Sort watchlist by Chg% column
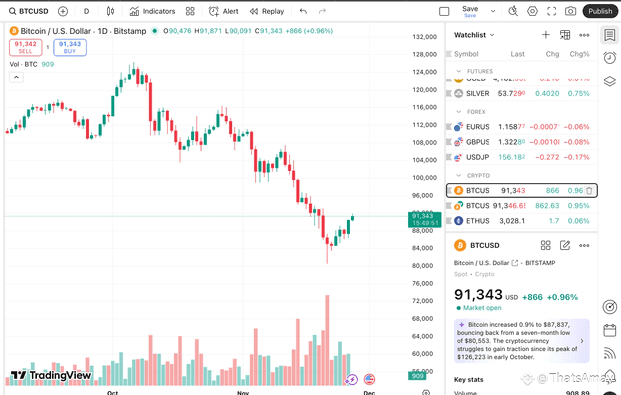This screenshot has height=395, width=621. [579, 54]
